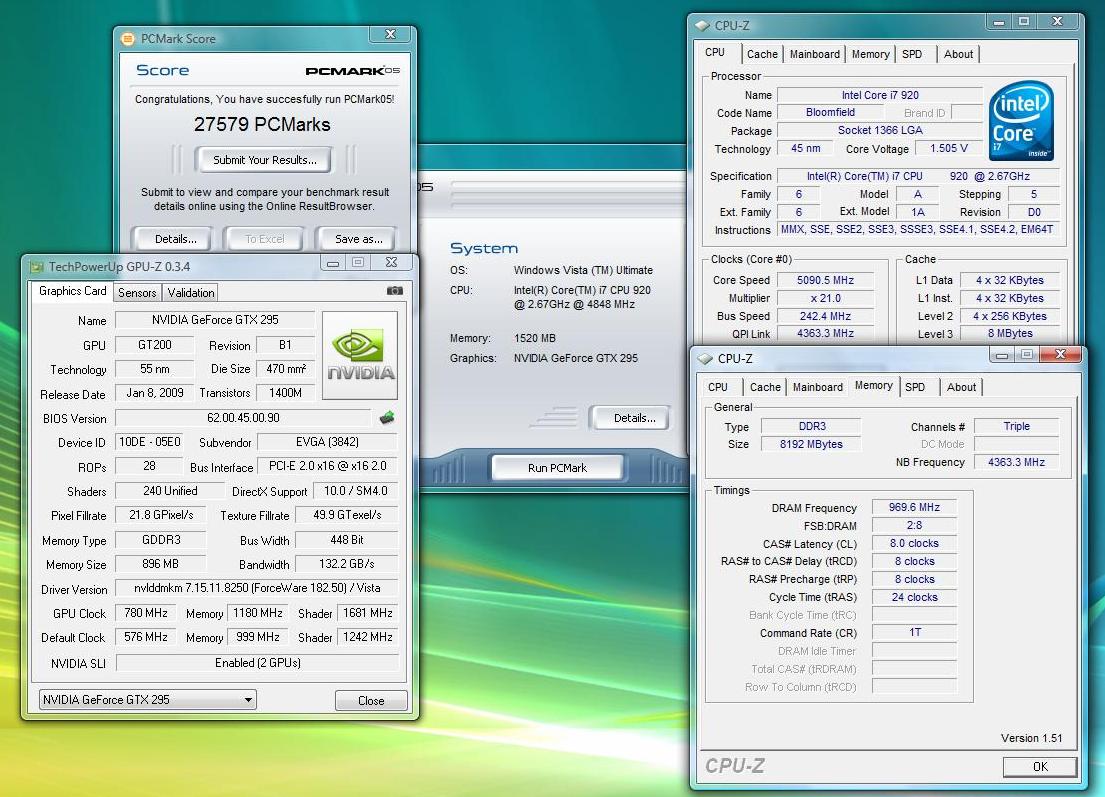
Task: Open the CPU tab in lower CPU-Z window
Action: 718,387
